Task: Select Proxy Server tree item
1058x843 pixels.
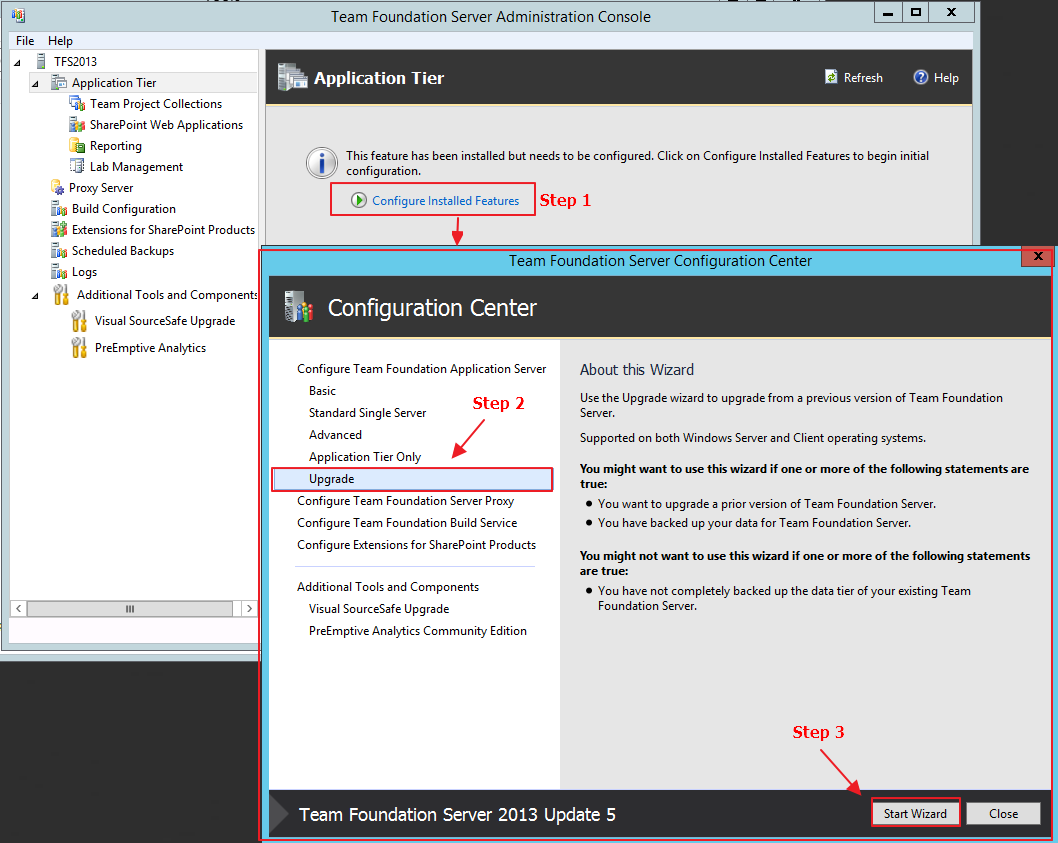Action: tap(101, 188)
